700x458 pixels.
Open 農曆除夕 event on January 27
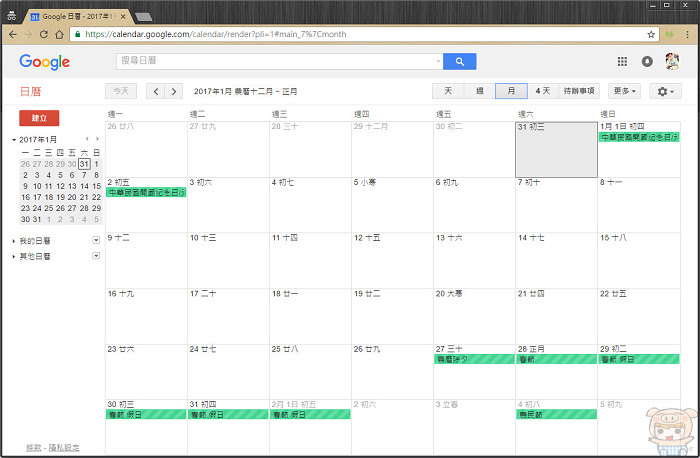(x=474, y=359)
